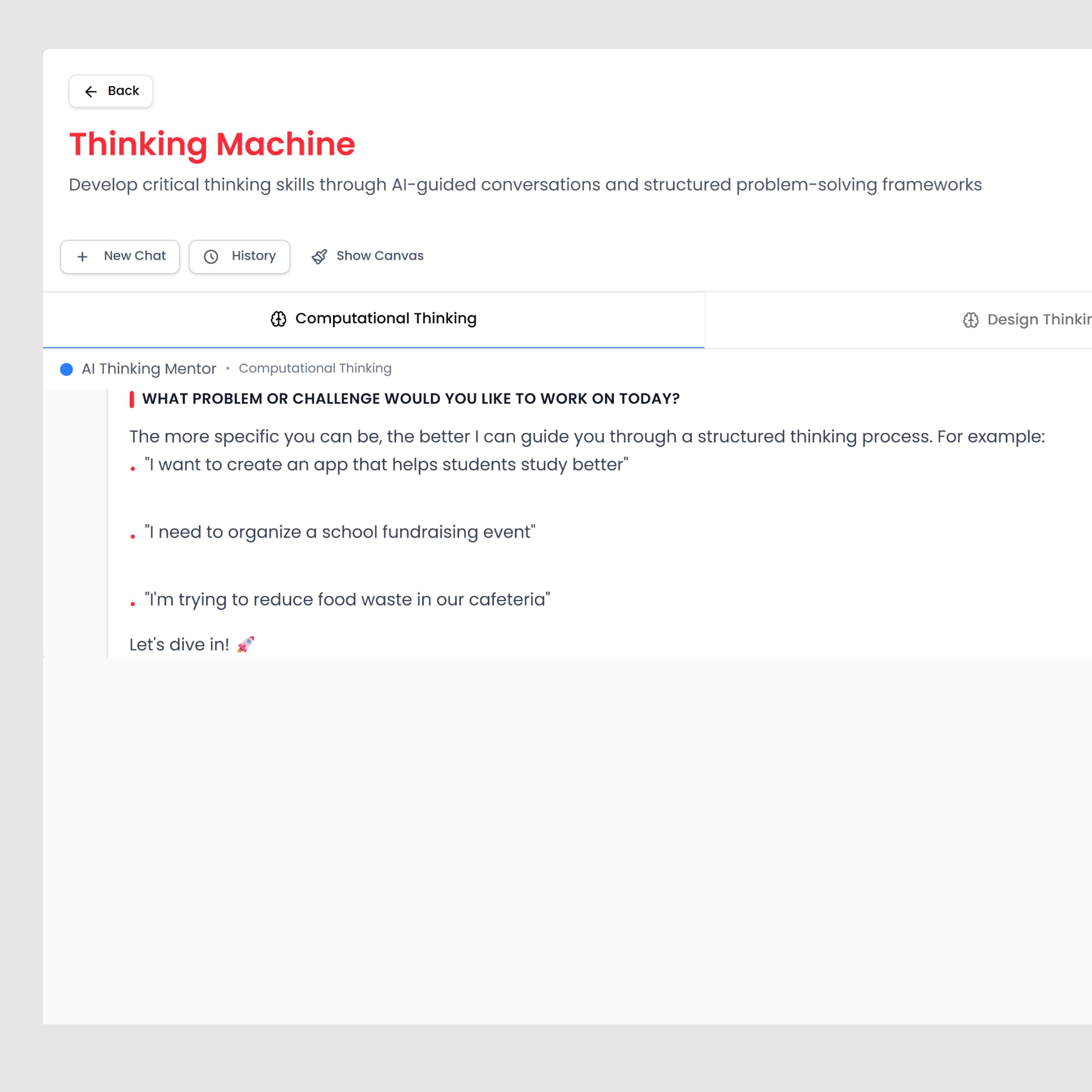Select the cafeteria food waste example
Screen dimensions: 1092x1092
[347, 600]
